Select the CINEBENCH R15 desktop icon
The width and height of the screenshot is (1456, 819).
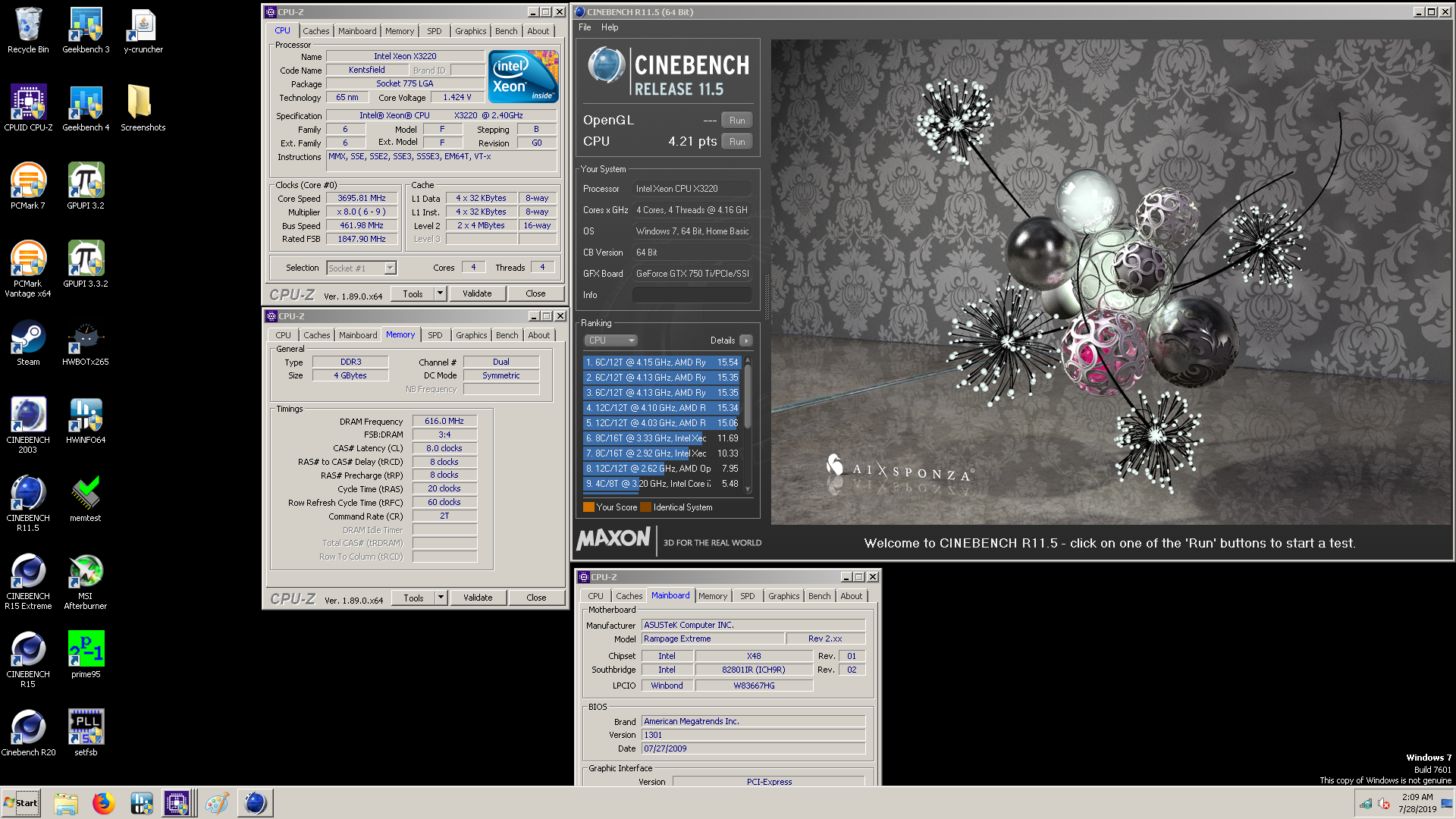[x=28, y=660]
